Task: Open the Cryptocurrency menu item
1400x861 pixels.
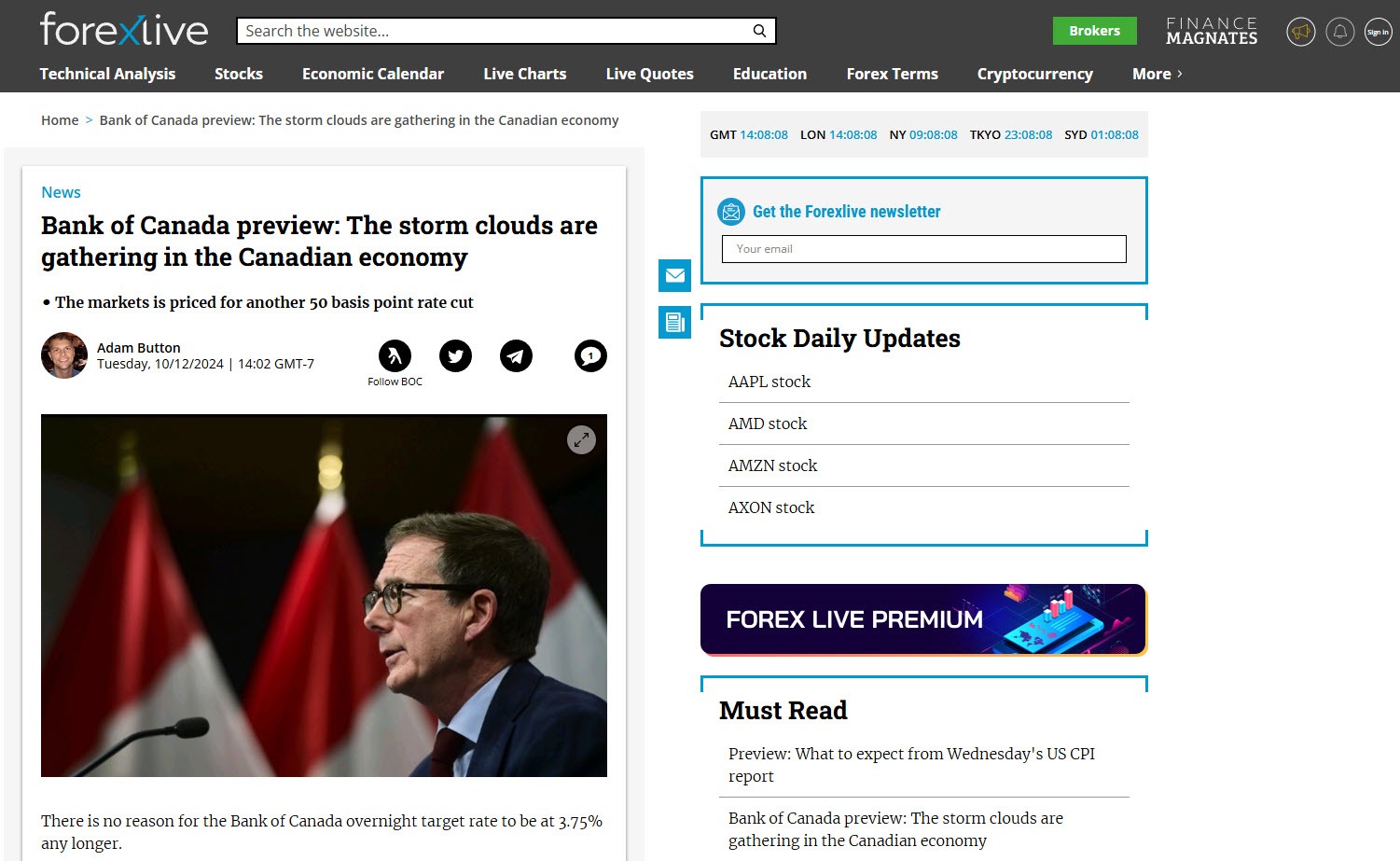Action: point(1034,74)
